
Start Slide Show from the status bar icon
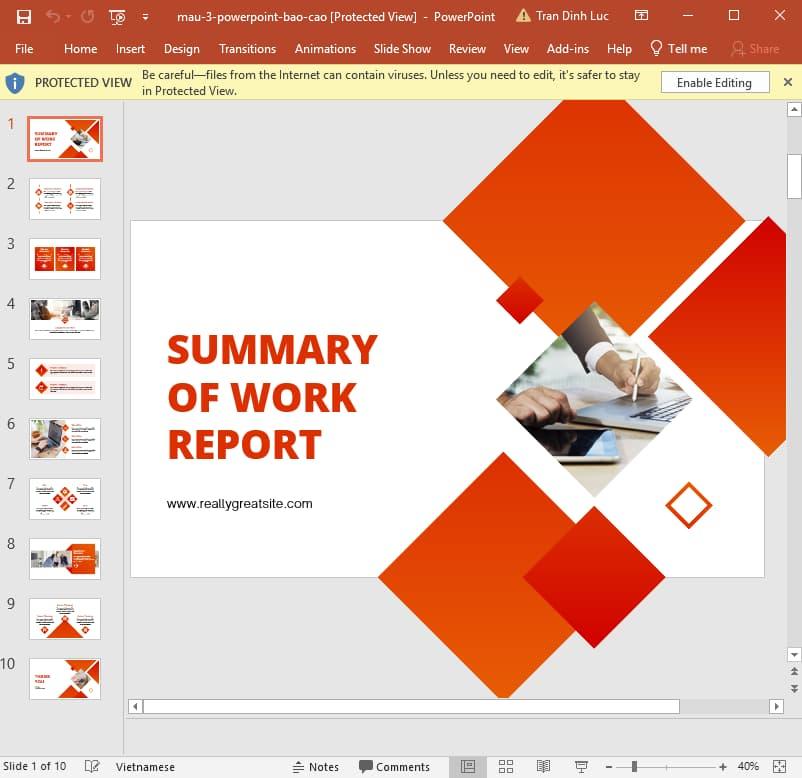580,766
